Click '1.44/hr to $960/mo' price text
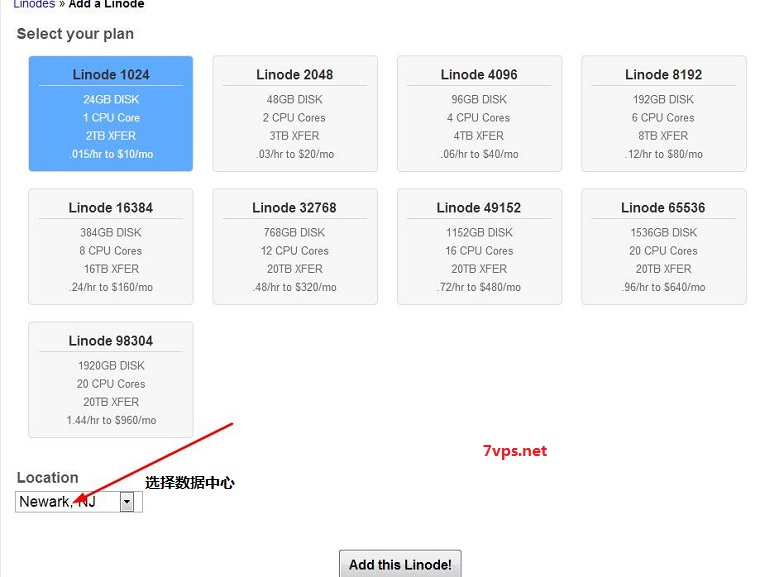This screenshot has width=760, height=577. [111, 420]
